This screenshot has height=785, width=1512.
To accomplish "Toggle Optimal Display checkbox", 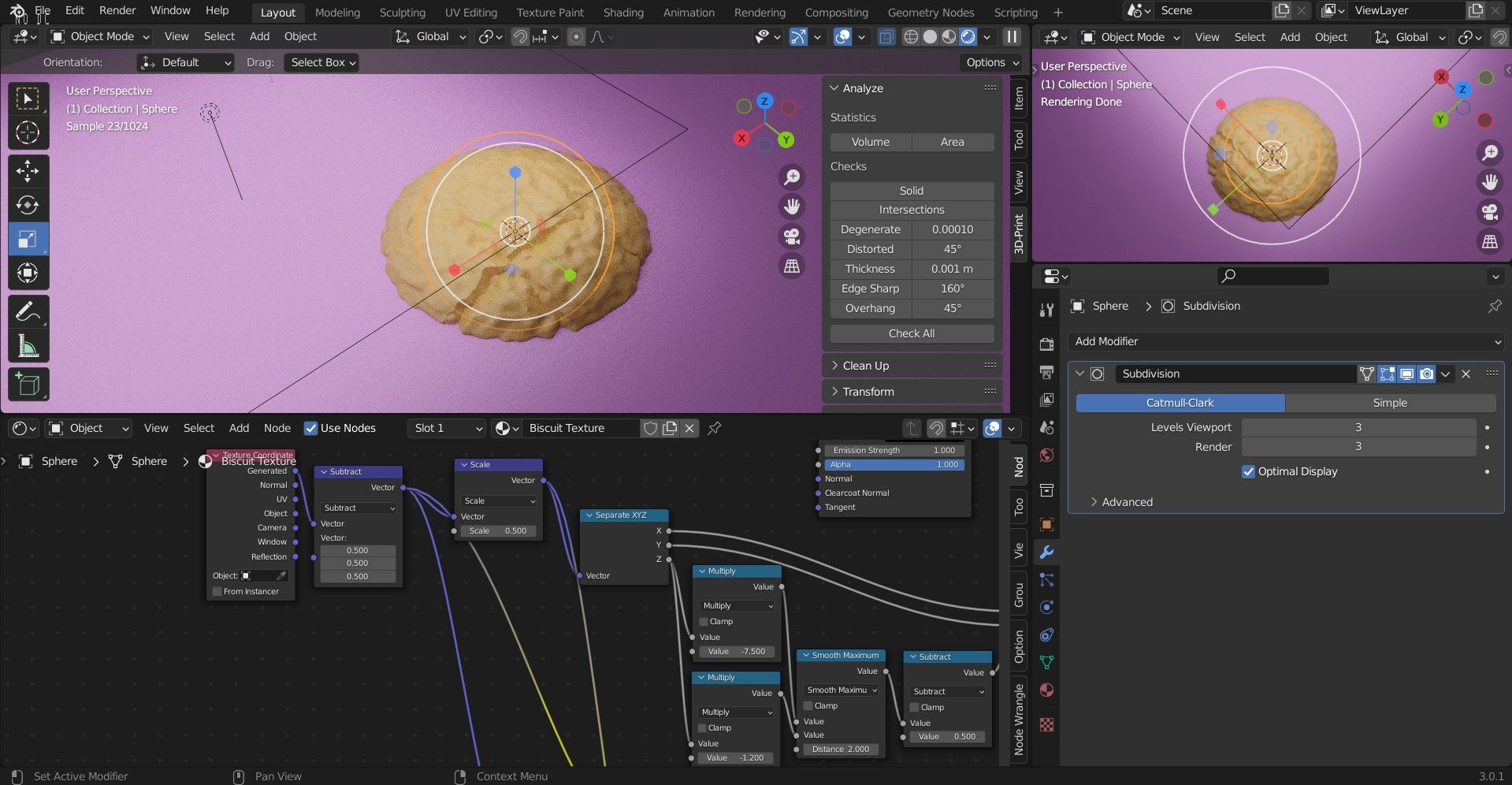I will click(x=1248, y=471).
